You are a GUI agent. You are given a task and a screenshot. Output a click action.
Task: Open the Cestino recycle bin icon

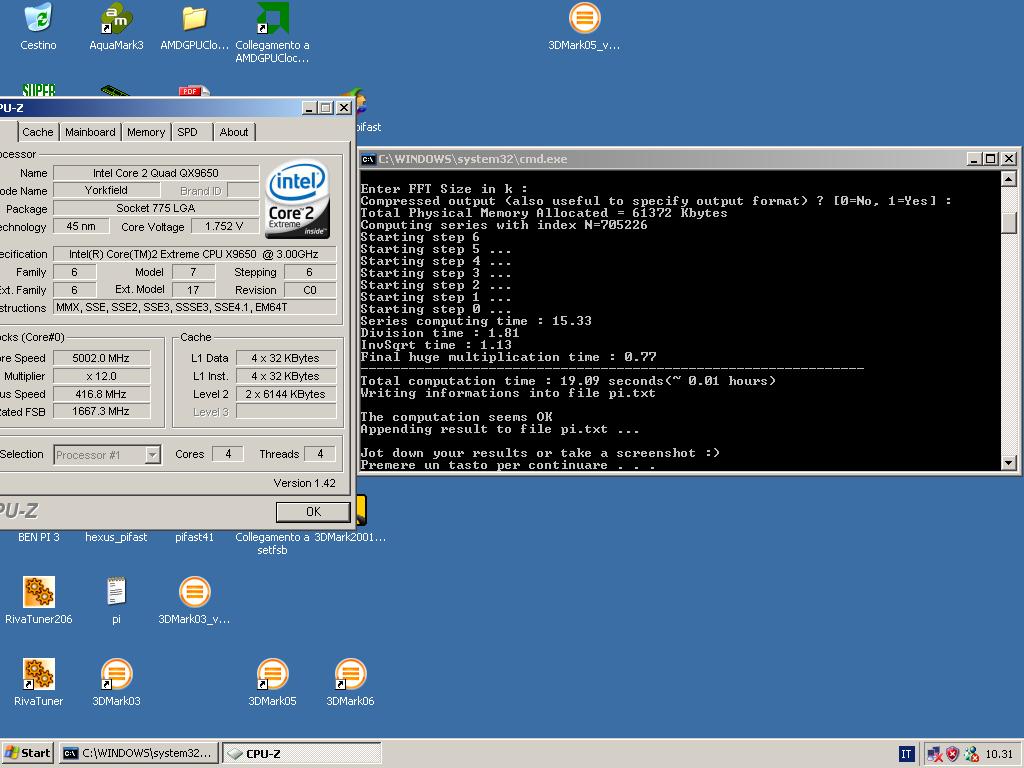(x=38, y=18)
